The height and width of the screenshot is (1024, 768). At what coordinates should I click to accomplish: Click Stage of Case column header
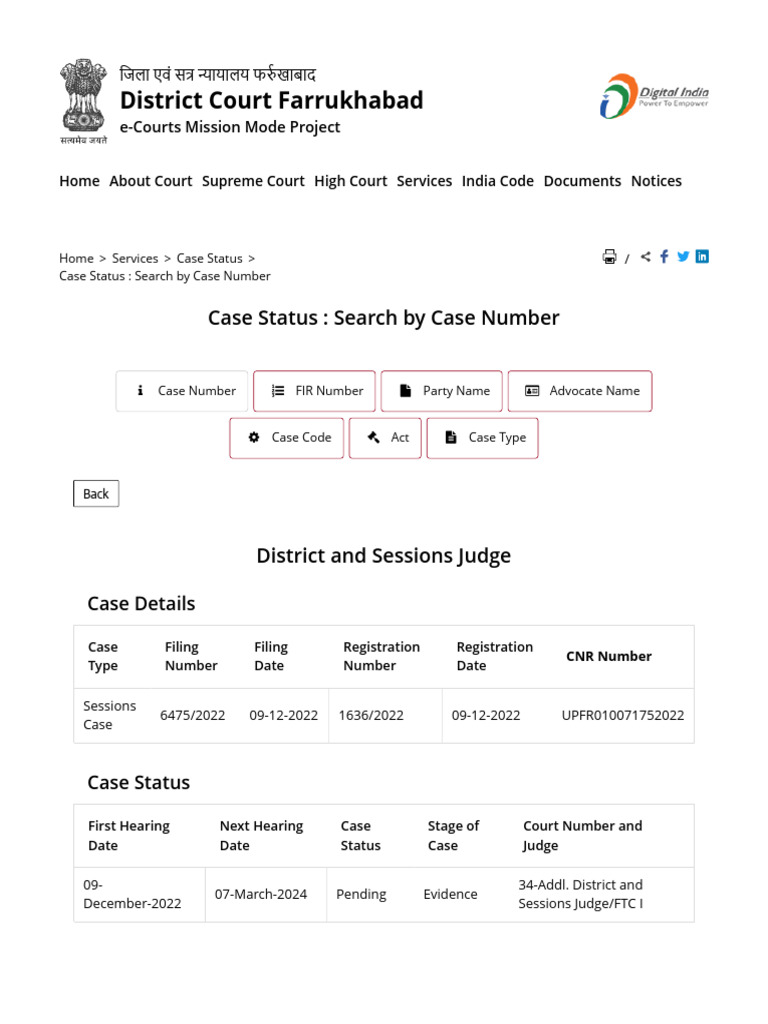pyautogui.click(x=453, y=836)
